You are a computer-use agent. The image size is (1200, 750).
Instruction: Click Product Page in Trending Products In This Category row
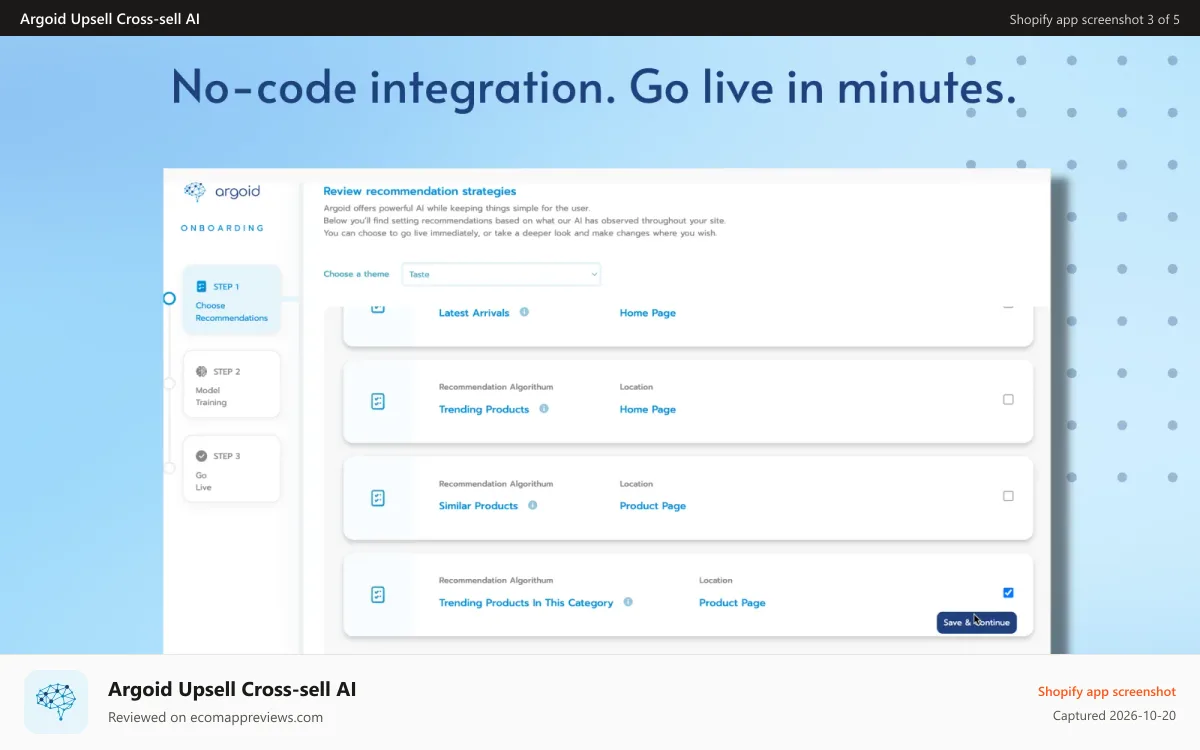732,603
